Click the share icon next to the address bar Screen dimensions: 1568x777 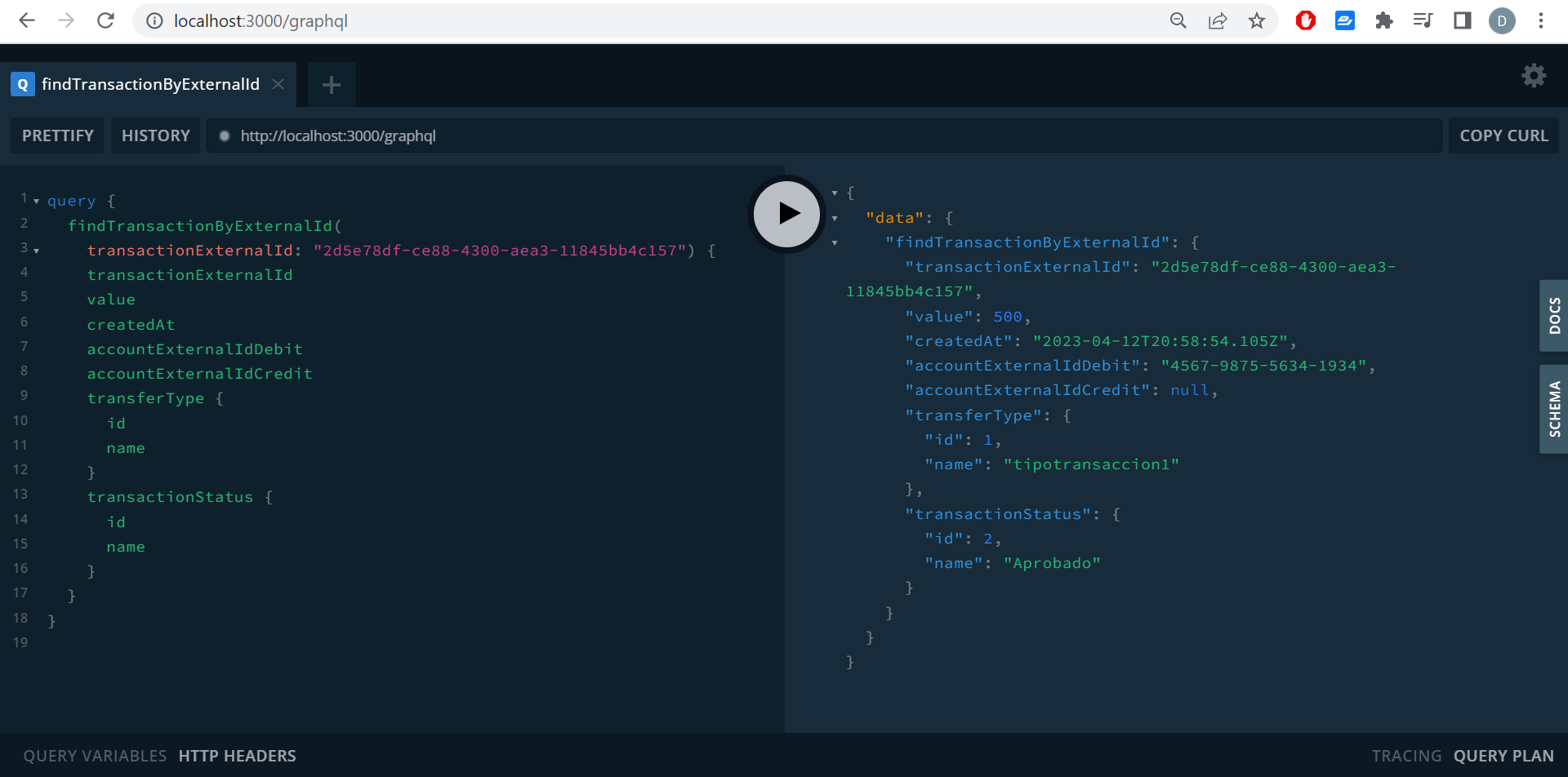click(1218, 20)
